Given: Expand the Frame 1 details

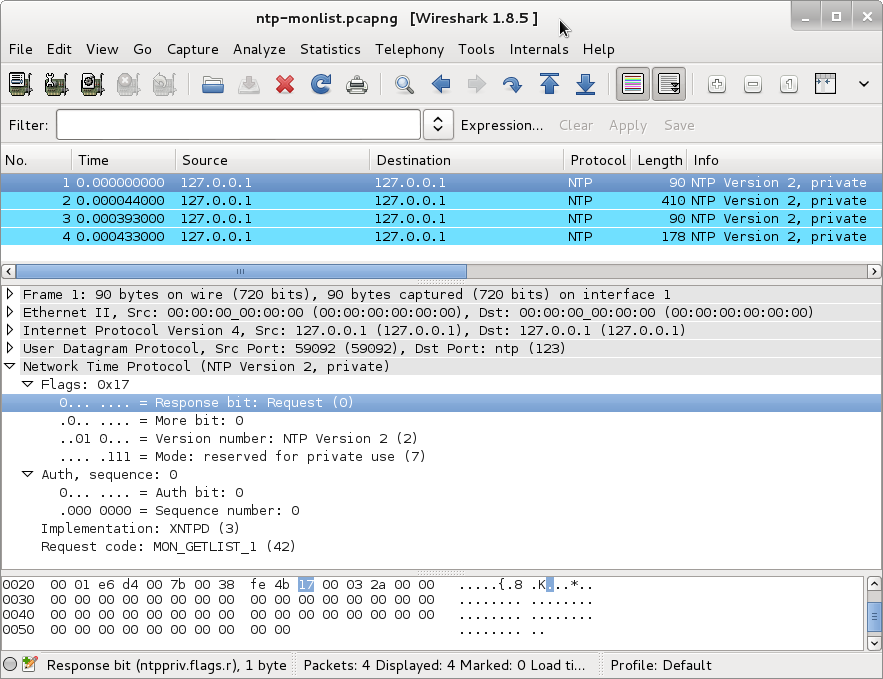Looking at the screenshot, I should click(10, 294).
